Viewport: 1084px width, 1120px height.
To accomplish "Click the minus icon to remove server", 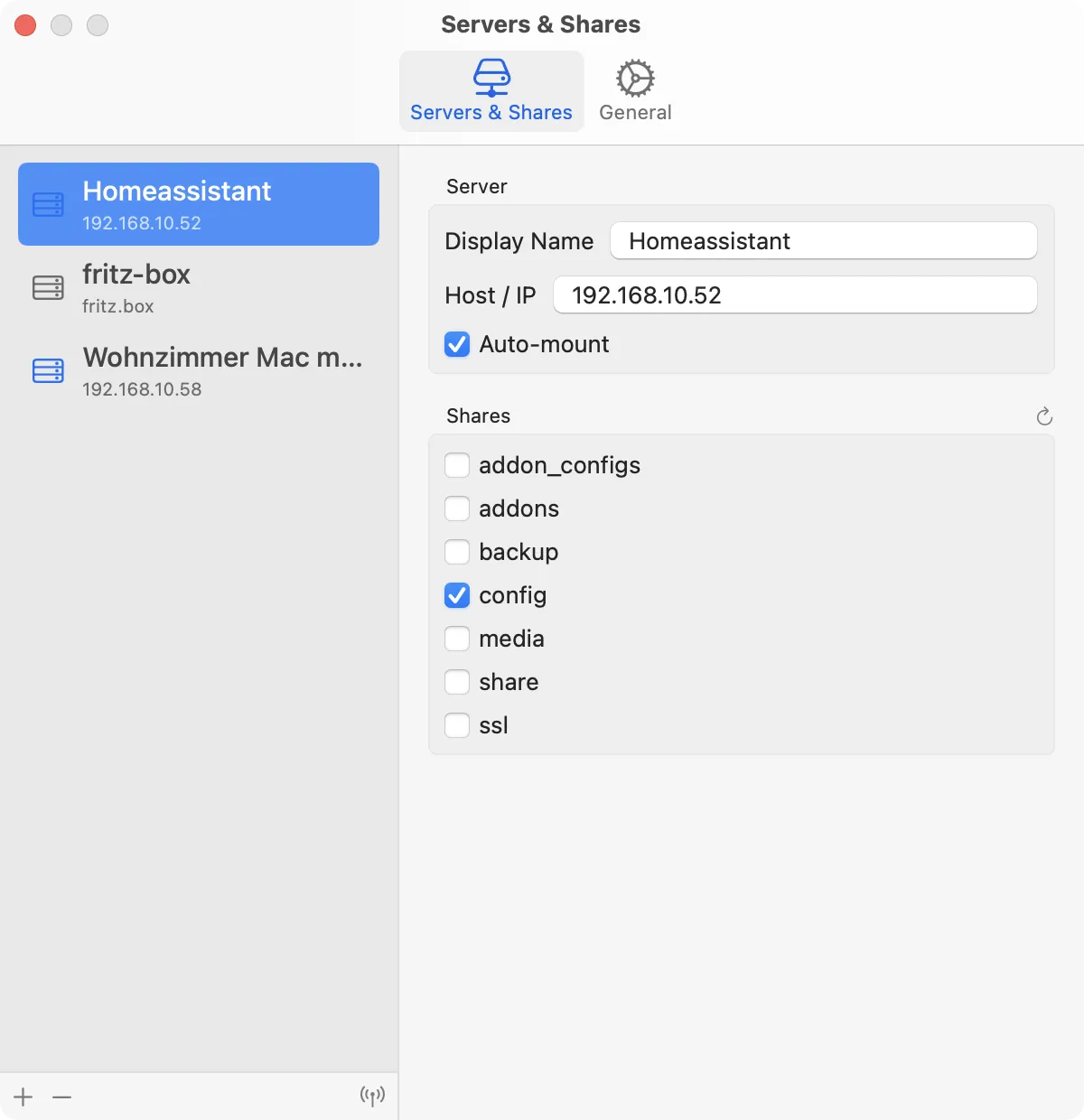I will click(61, 1097).
